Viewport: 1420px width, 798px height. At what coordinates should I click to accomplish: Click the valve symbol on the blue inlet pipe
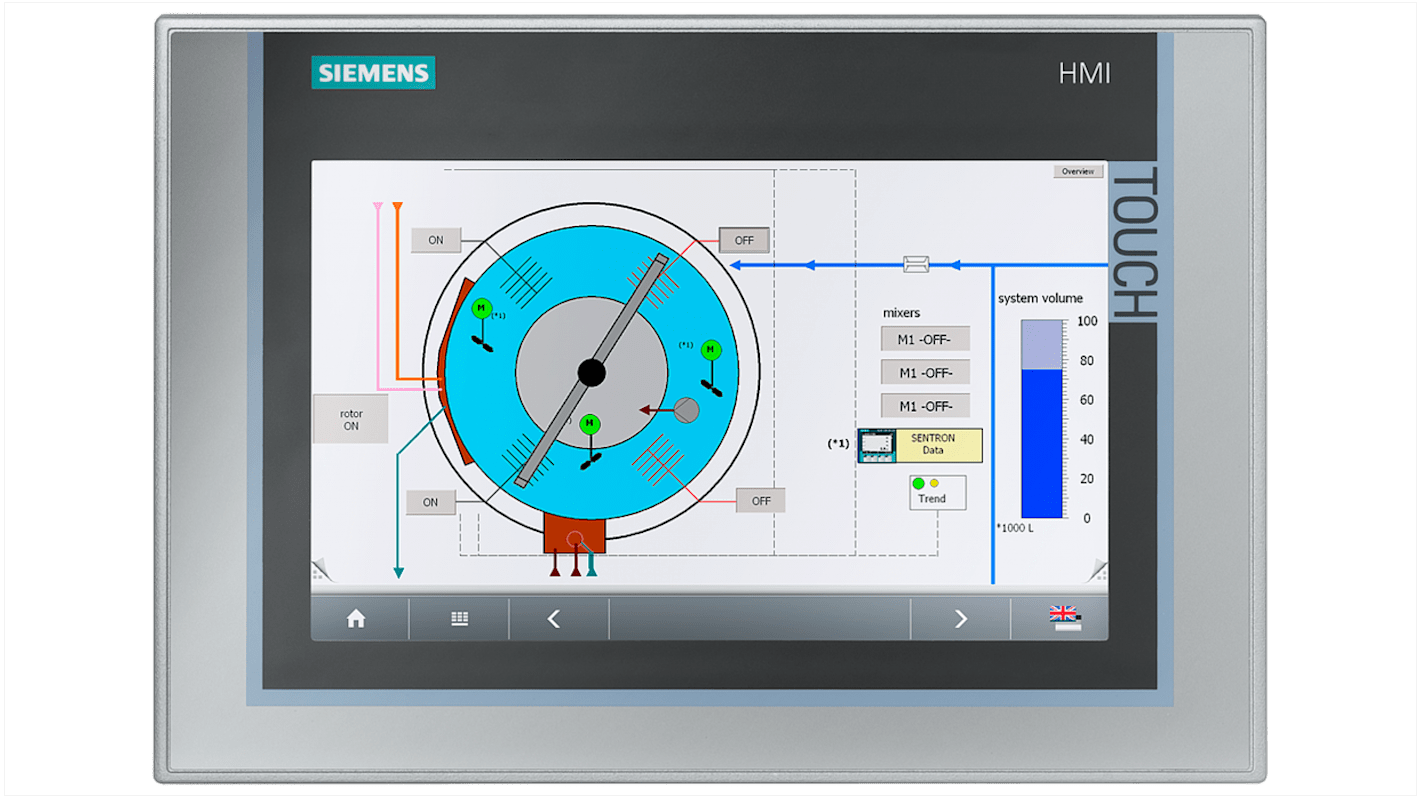pyautogui.click(x=915, y=265)
